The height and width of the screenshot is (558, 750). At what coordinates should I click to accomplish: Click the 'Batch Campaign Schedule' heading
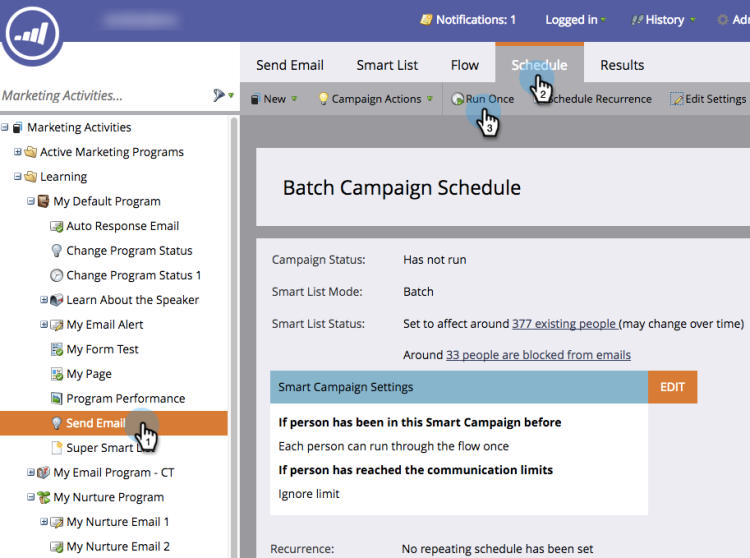pos(401,188)
